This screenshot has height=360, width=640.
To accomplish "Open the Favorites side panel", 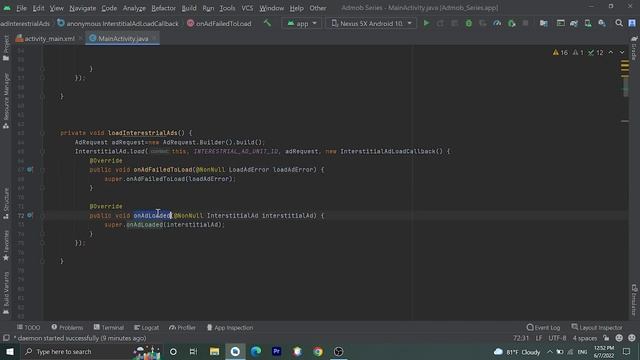I will tap(6, 246).
